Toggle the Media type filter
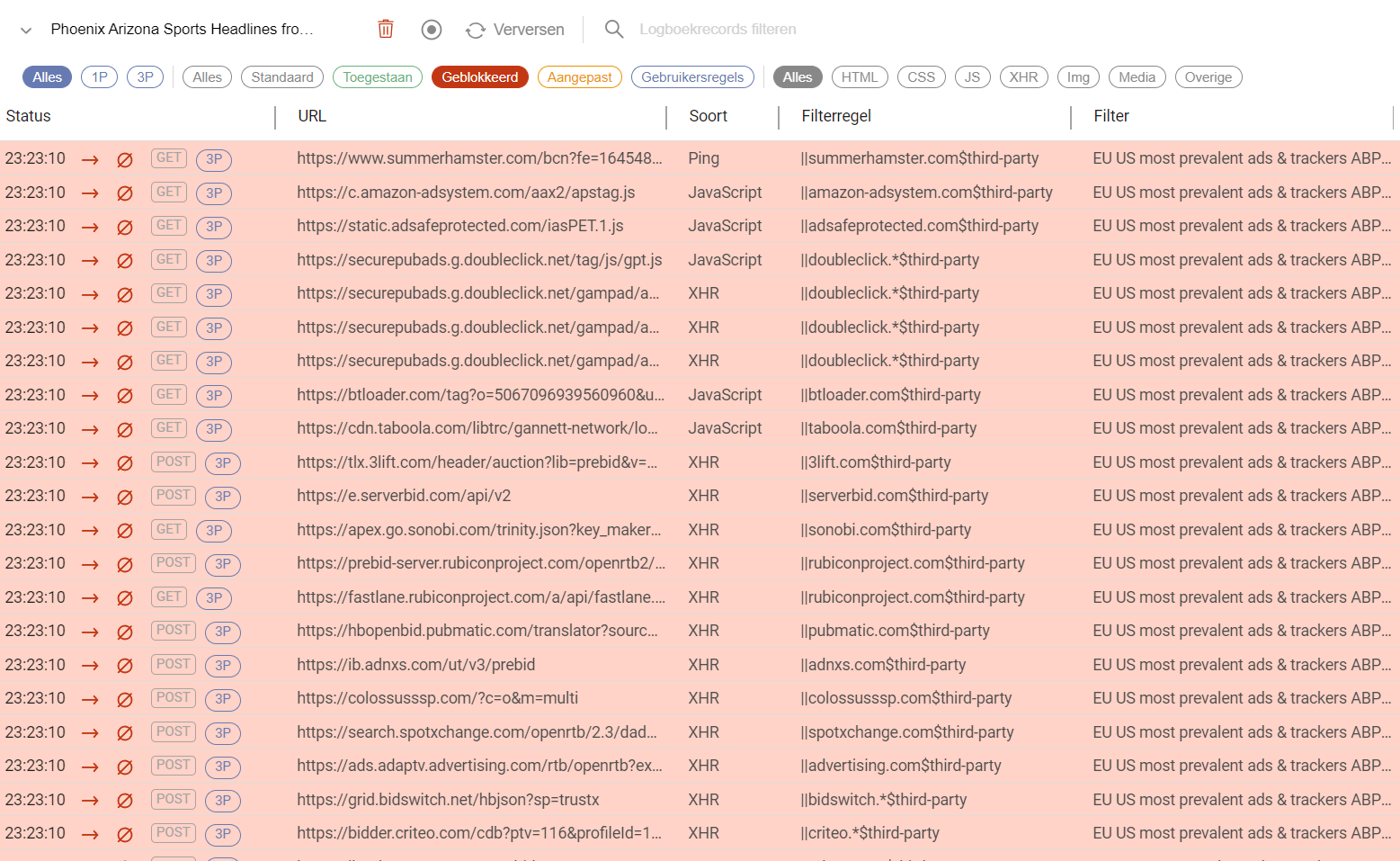This screenshot has height=861, width=1400. click(x=1137, y=77)
